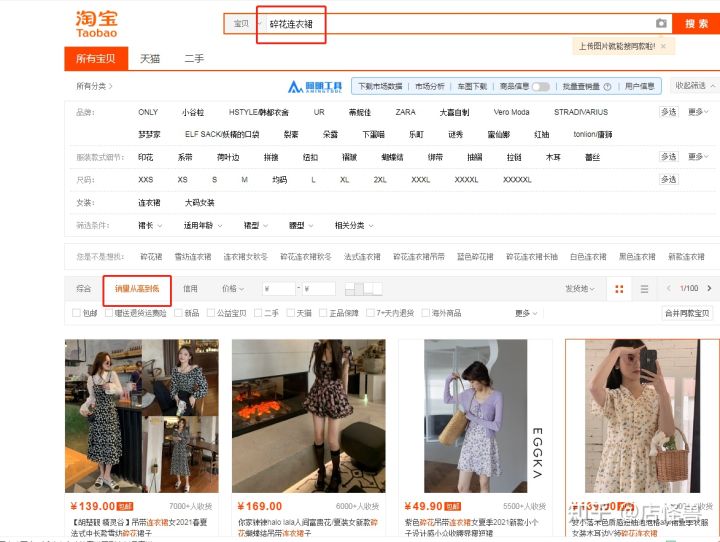Expand the 裙型 filter dropdown
Image resolution: width=720 pixels, height=542 pixels.
click(x=256, y=226)
